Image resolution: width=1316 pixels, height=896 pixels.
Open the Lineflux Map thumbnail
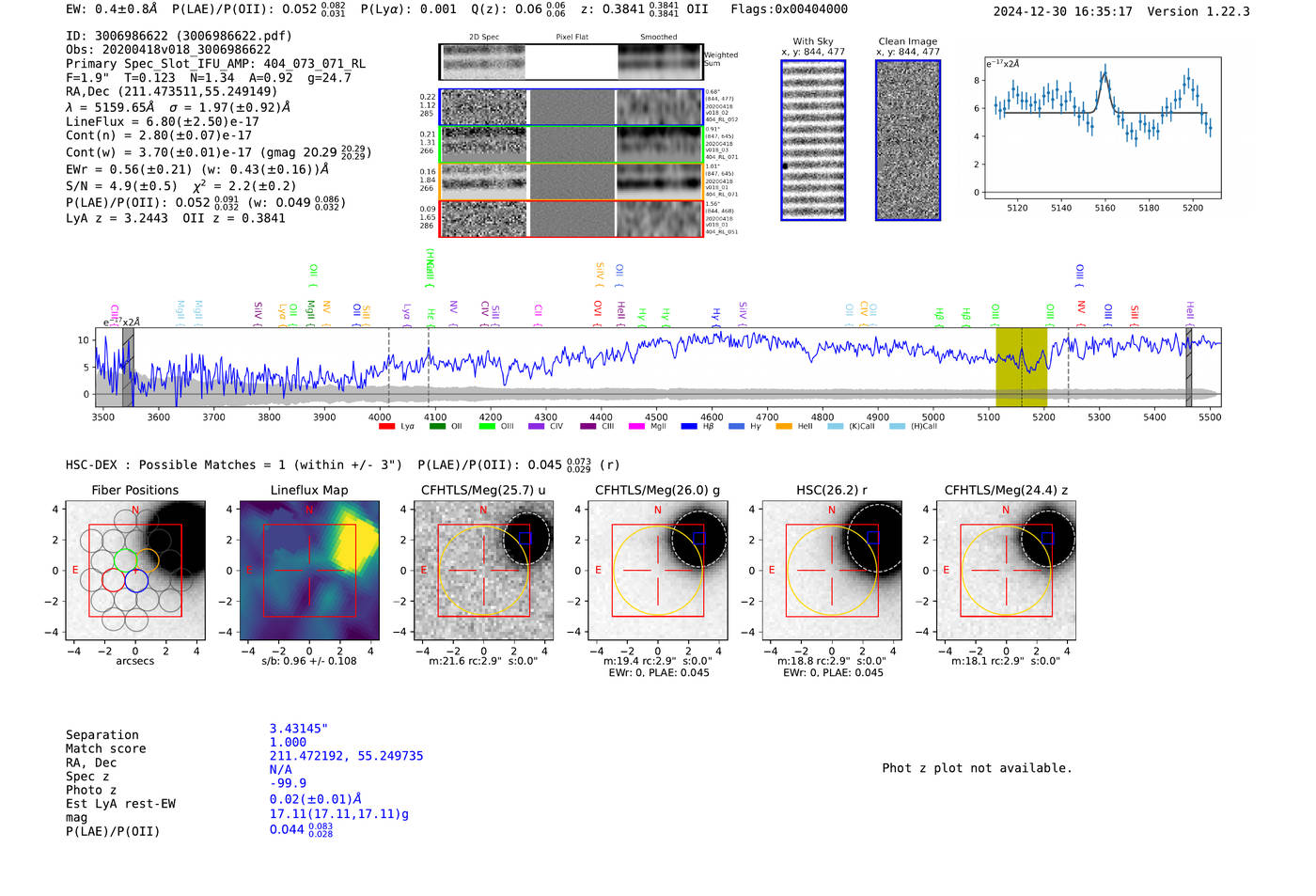tap(309, 571)
